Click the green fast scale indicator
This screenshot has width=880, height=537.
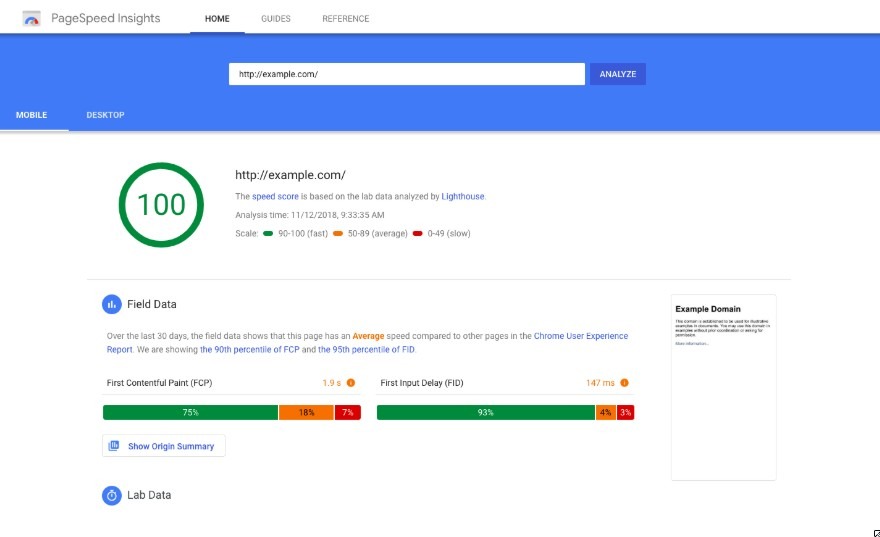pos(268,233)
